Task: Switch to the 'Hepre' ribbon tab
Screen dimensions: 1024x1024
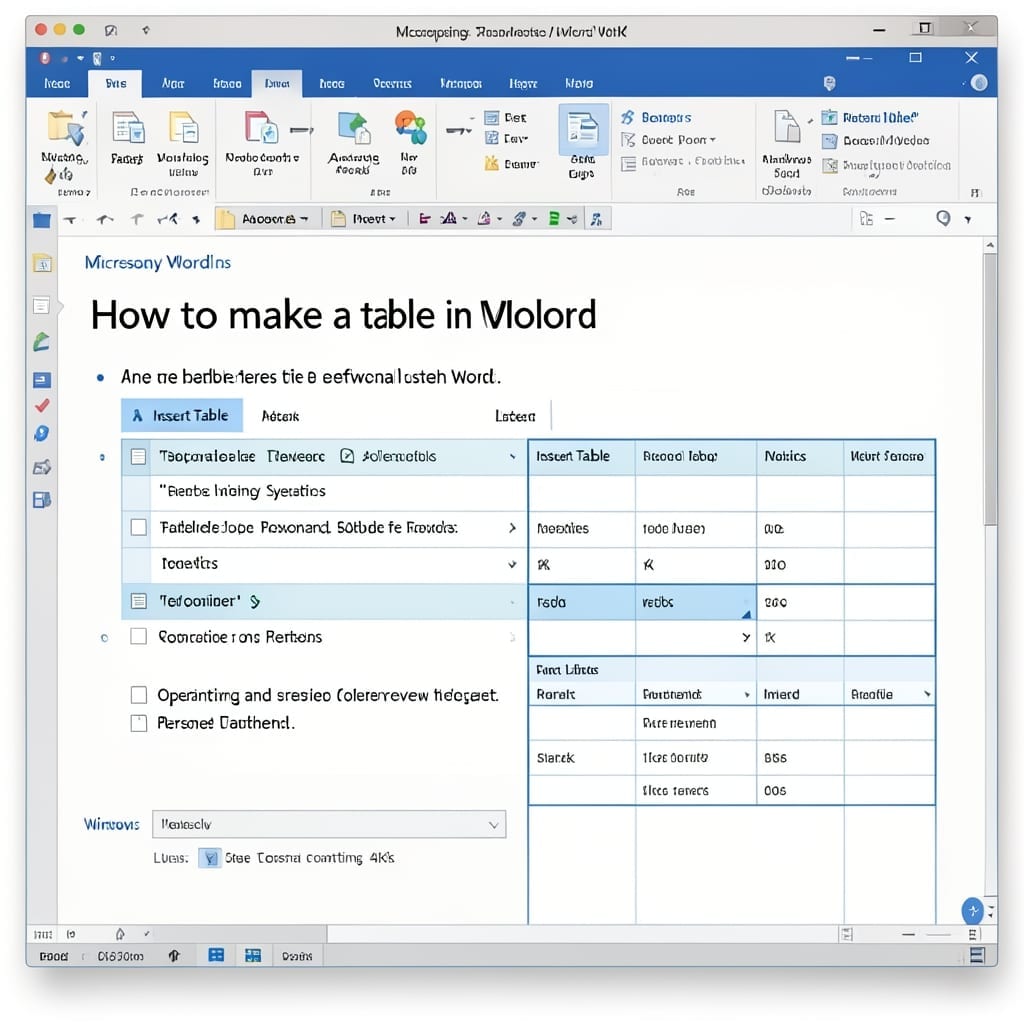Action: [523, 84]
